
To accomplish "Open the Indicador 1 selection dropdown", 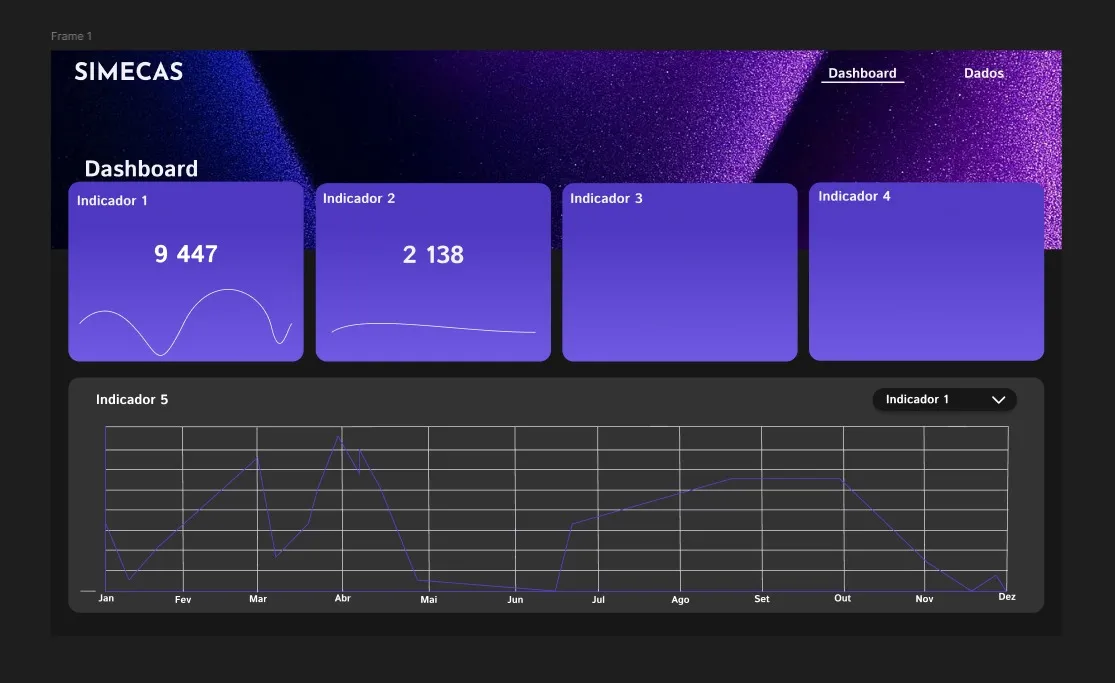I will point(943,399).
